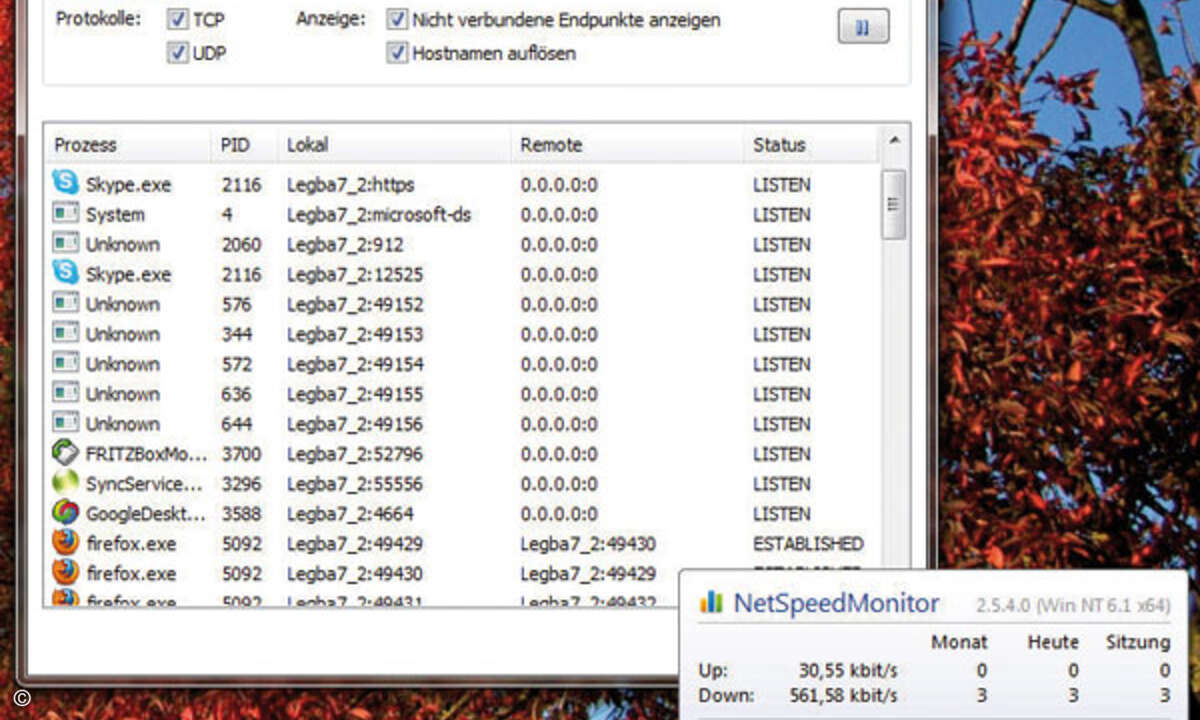Click the FRITZBoxMo... process icon
This screenshot has width=1200, height=720.
pos(65,453)
